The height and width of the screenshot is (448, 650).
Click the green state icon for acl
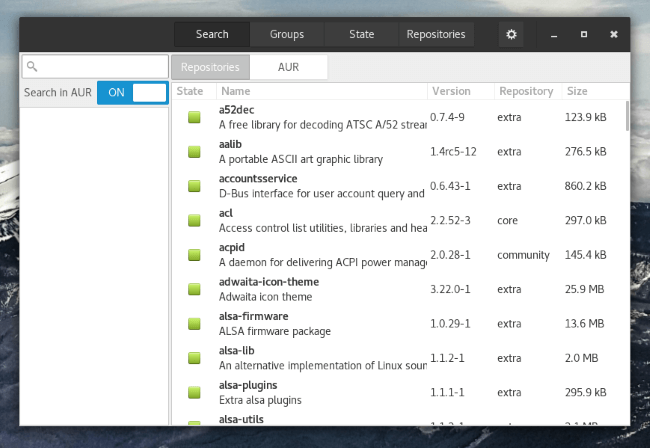pos(194,220)
